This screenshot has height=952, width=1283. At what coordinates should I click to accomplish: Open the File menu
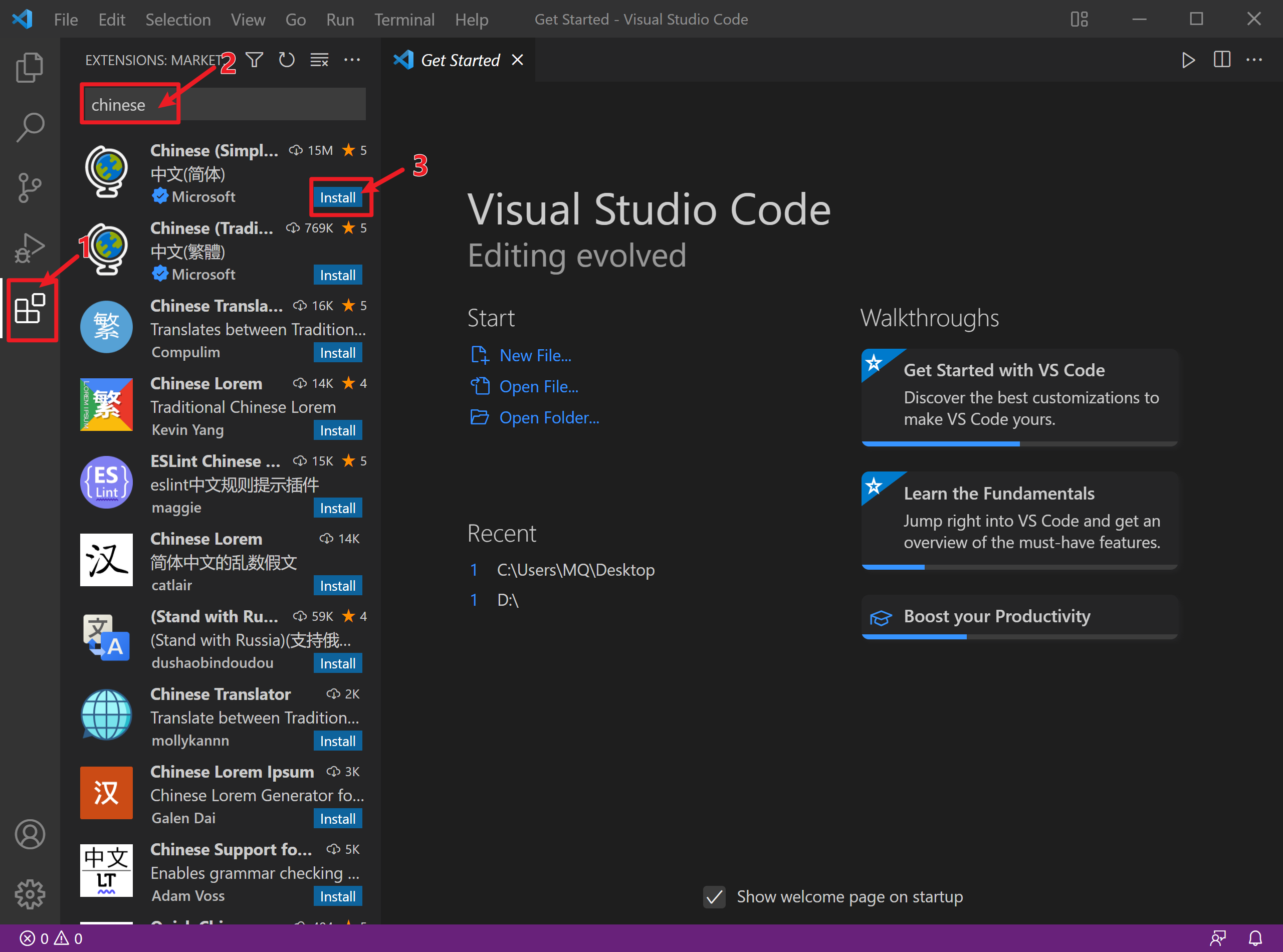[x=66, y=20]
